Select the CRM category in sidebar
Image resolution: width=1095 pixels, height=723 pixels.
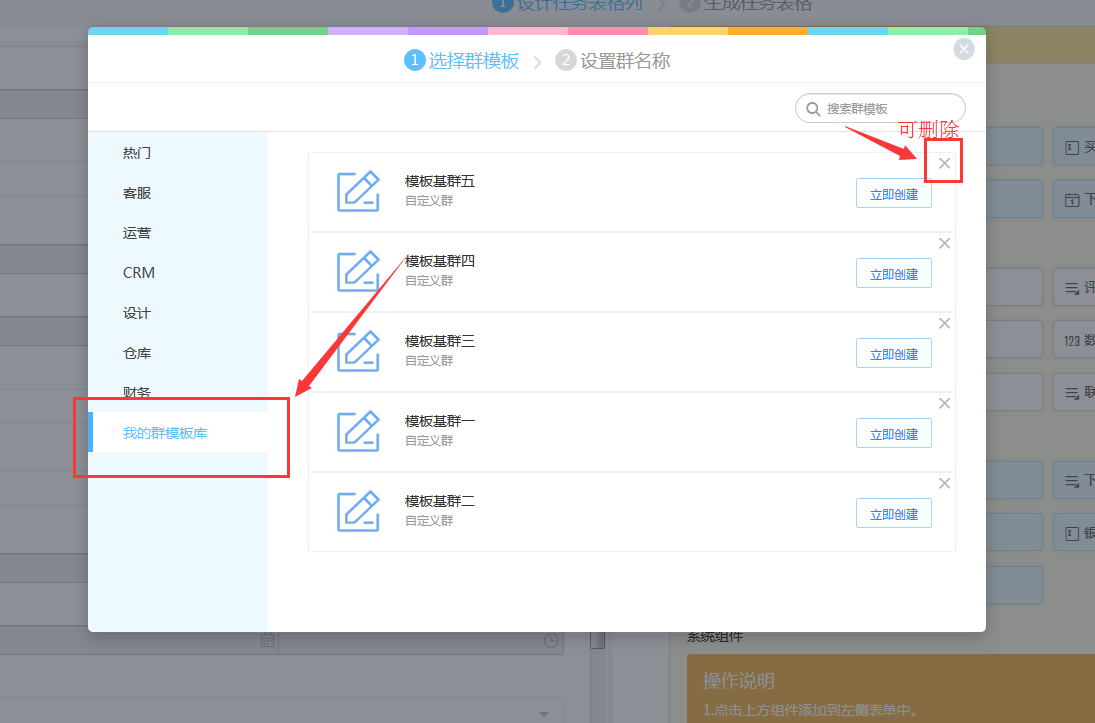click(139, 273)
